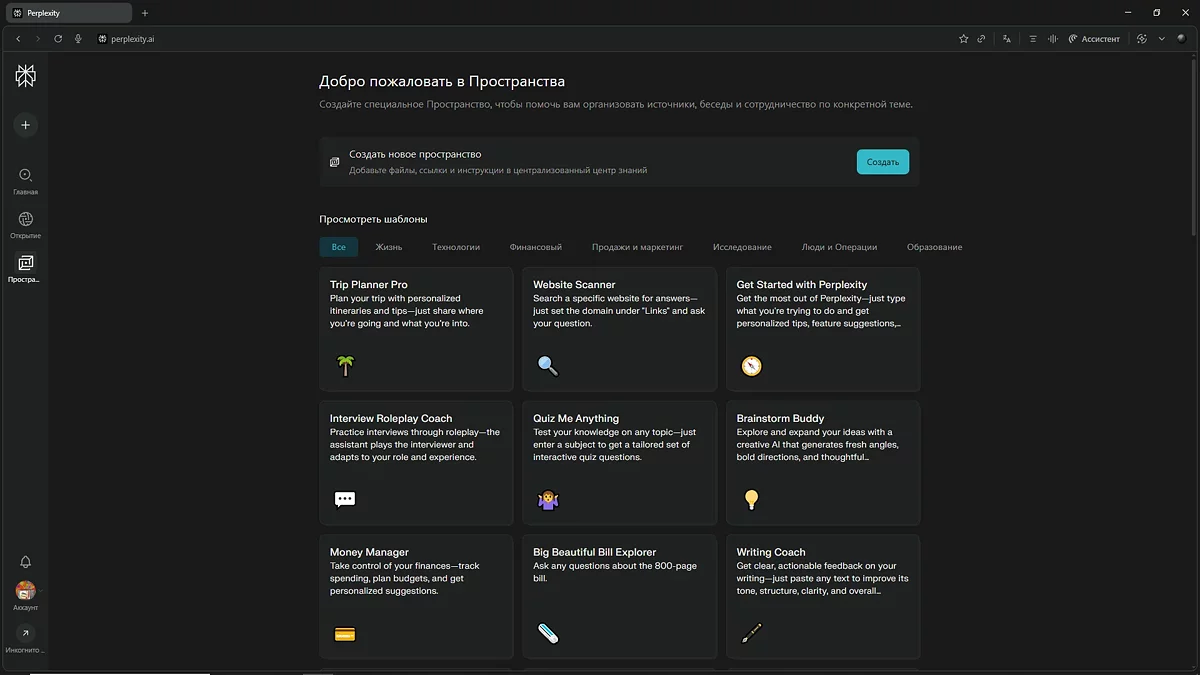Expand the chevron dropdown in browser toolbar
The image size is (1200, 675).
pos(1161,39)
